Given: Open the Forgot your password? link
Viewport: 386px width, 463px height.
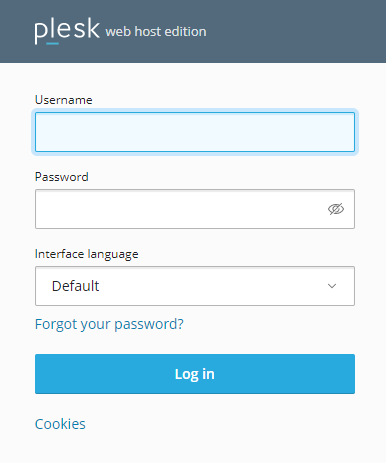Looking at the screenshot, I should pyautogui.click(x=109, y=324).
